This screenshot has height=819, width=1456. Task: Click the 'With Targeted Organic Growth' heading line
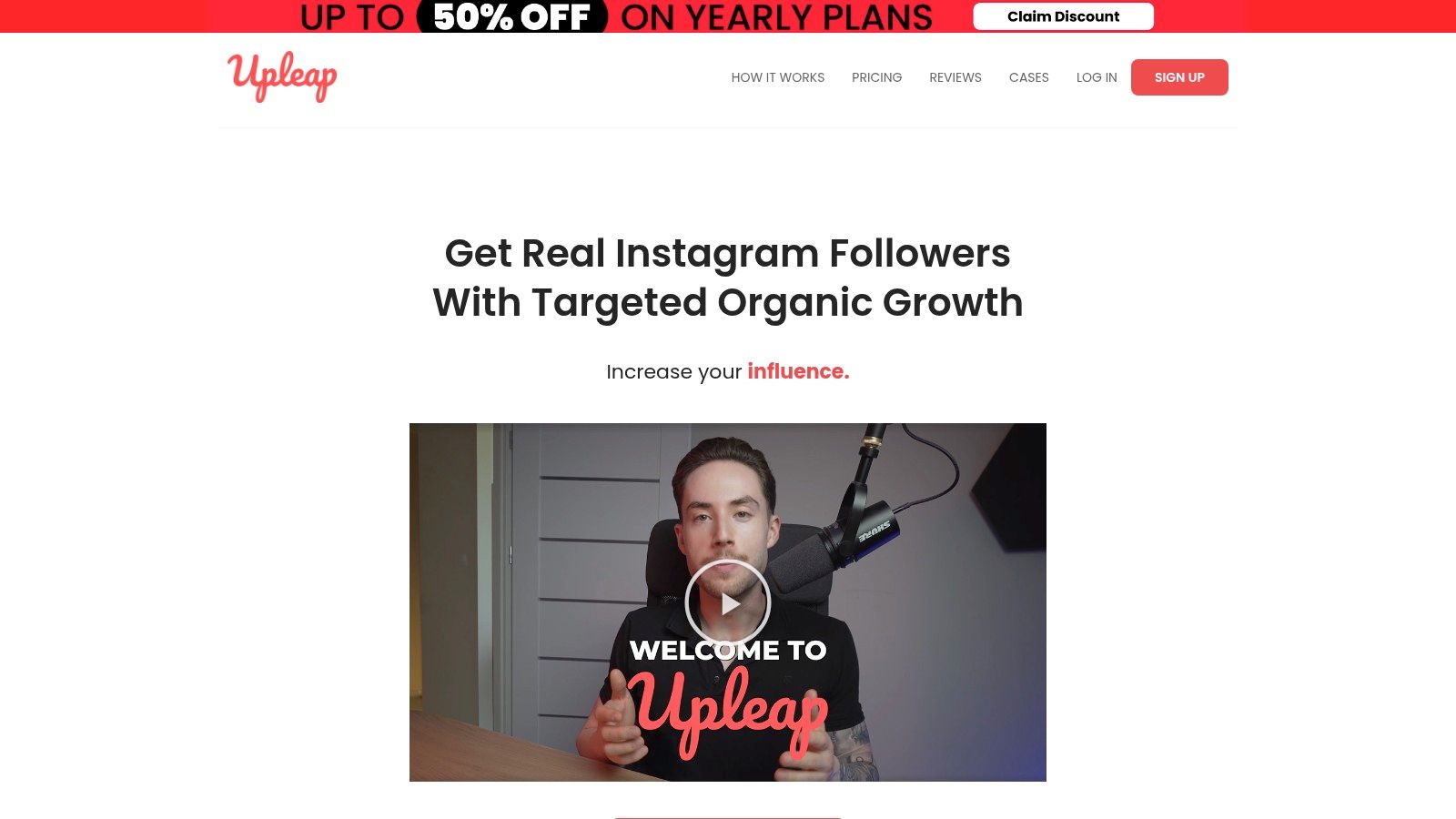pos(728,302)
